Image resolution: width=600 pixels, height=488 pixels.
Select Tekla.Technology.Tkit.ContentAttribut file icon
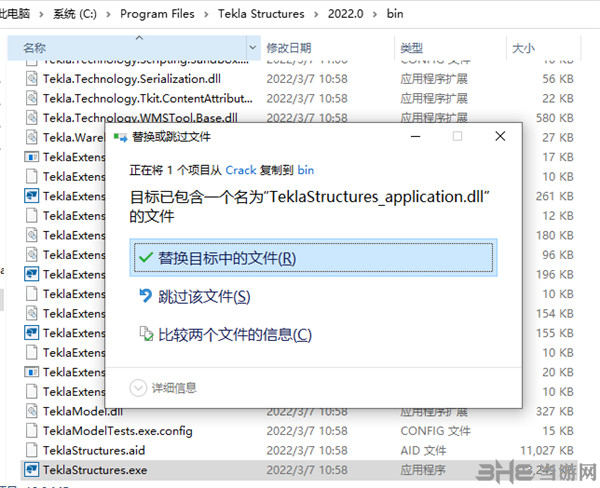tap(32, 98)
